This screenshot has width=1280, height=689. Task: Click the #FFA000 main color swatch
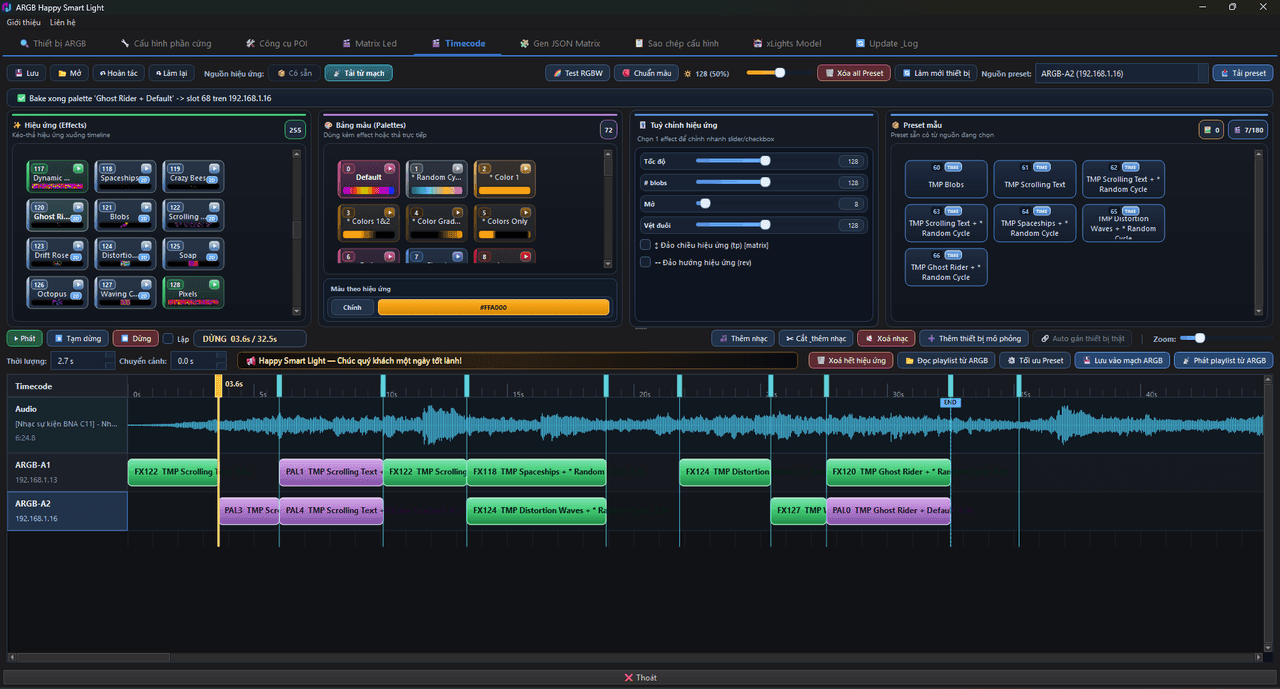click(493, 307)
